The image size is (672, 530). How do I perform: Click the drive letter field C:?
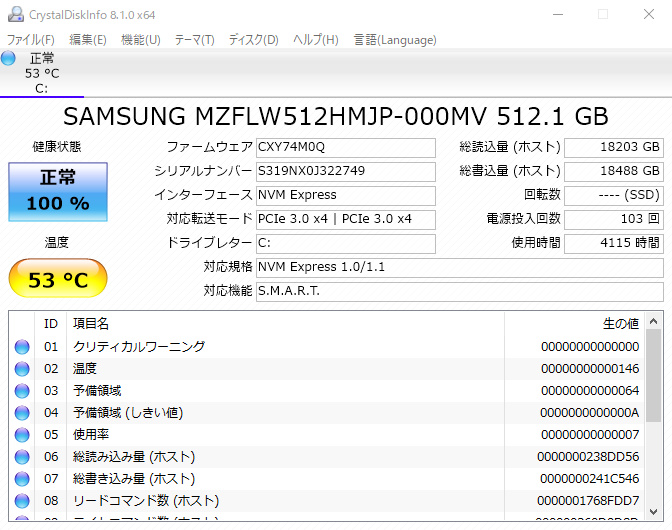click(x=346, y=243)
